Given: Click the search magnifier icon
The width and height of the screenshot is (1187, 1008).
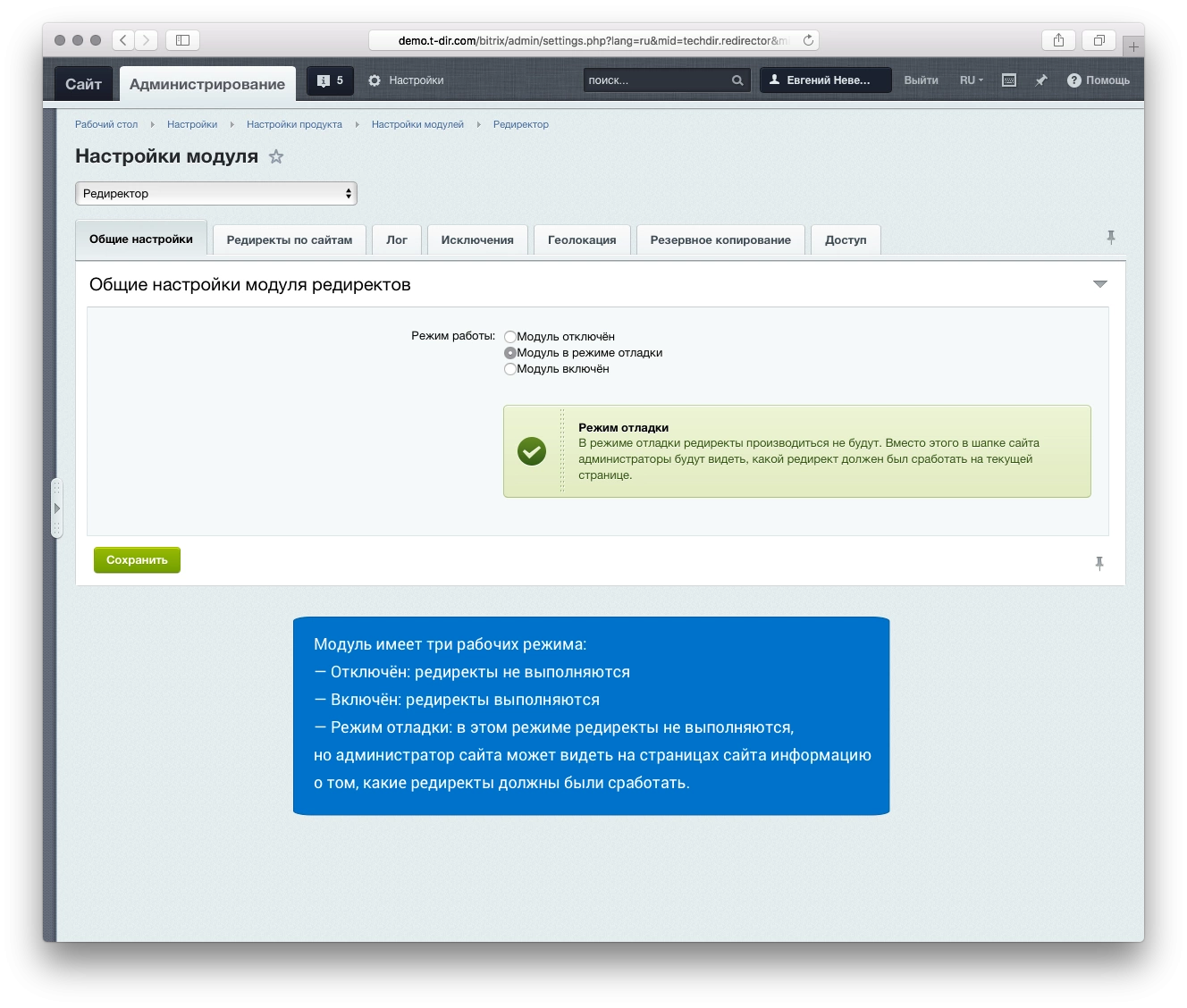Looking at the screenshot, I should tap(737, 80).
